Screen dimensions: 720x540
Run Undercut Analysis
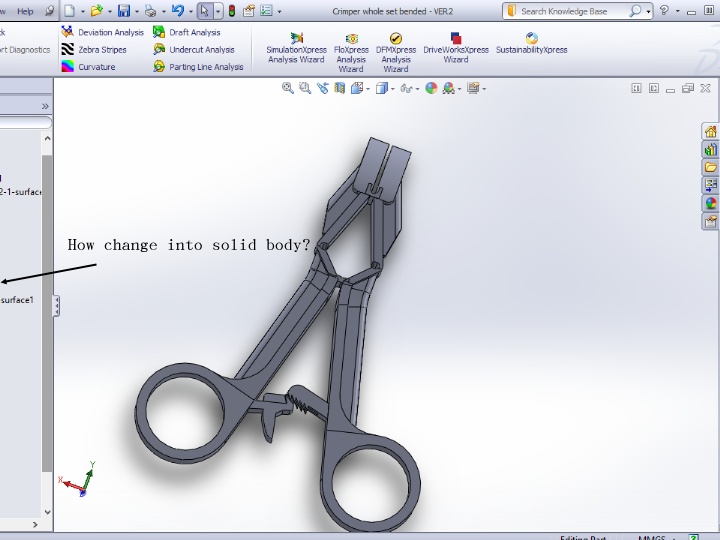tap(193, 50)
